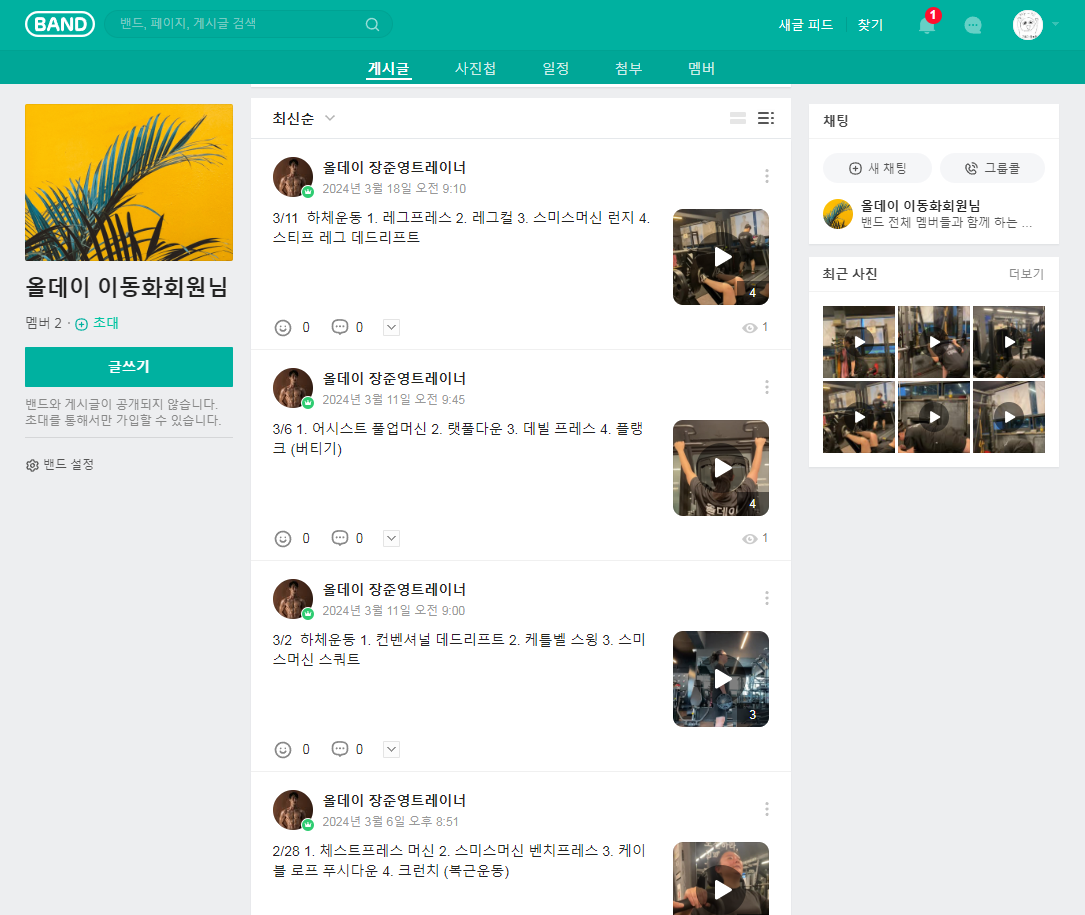Image resolution: width=1085 pixels, height=915 pixels.
Task: Click the comment icon on the 3/2 post
Action: 340,749
